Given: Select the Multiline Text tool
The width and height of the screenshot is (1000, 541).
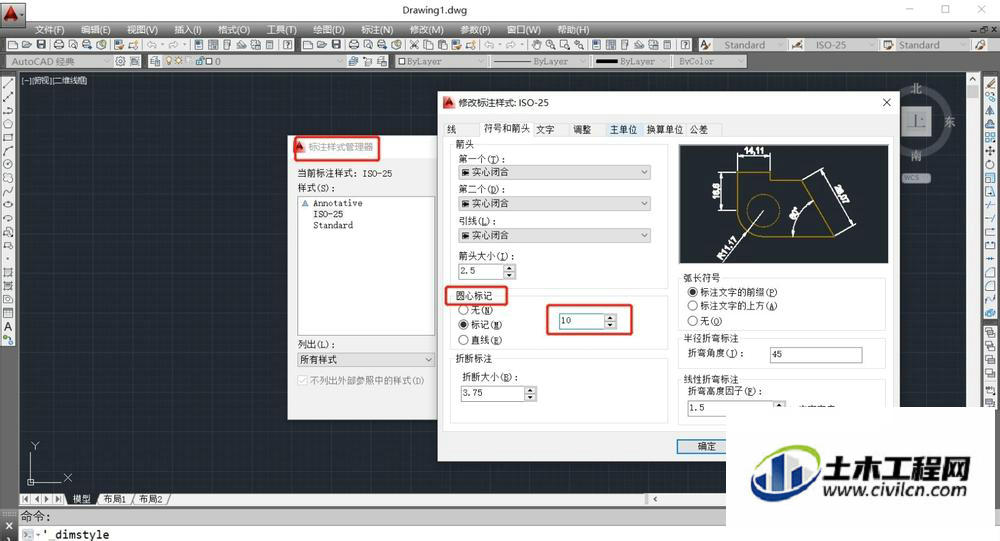Looking at the screenshot, I should [8, 326].
